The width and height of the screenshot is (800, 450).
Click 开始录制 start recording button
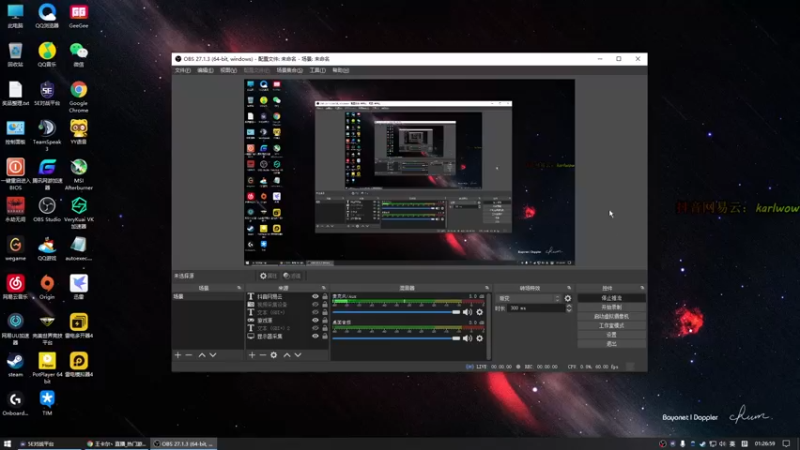click(611, 307)
